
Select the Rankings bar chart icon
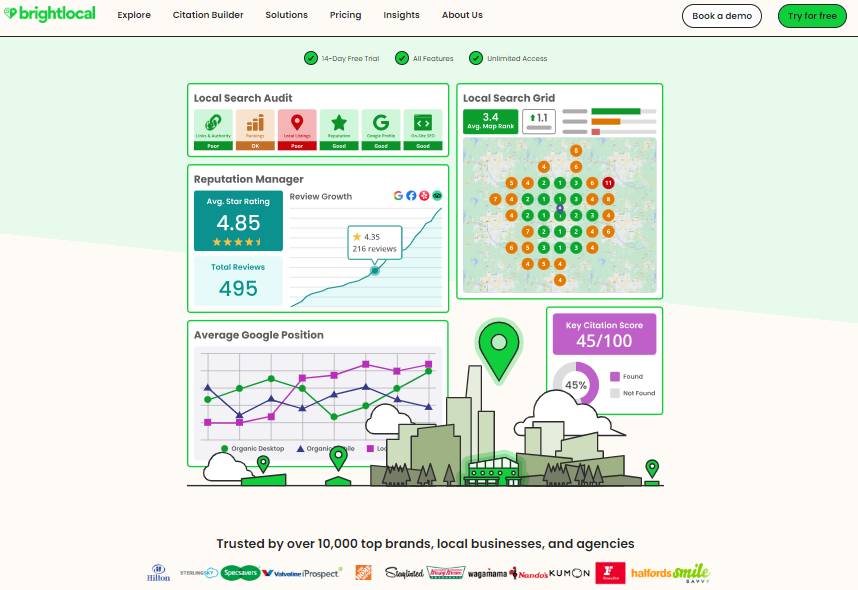255,122
